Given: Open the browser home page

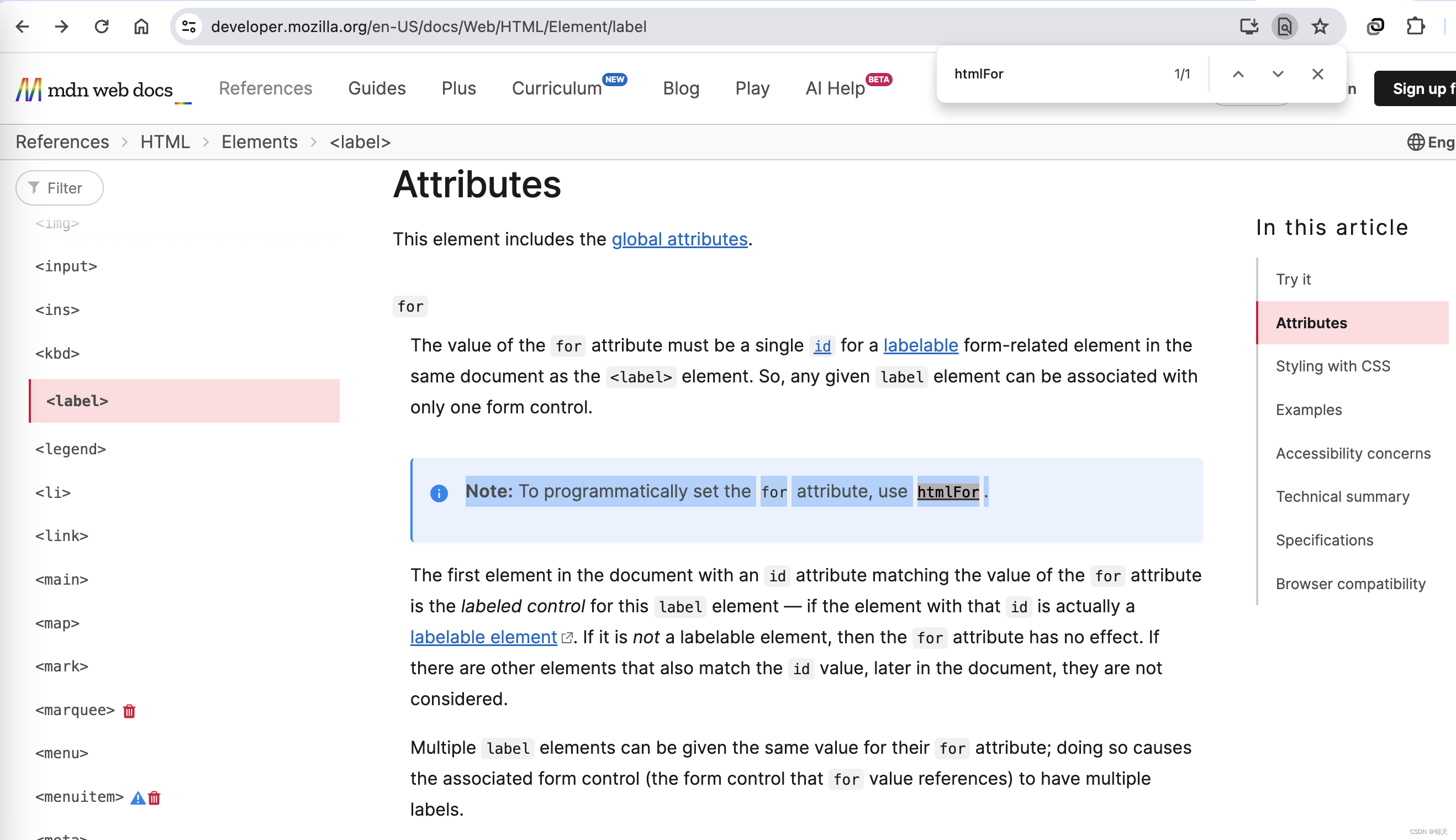Looking at the screenshot, I should pyautogui.click(x=141, y=27).
